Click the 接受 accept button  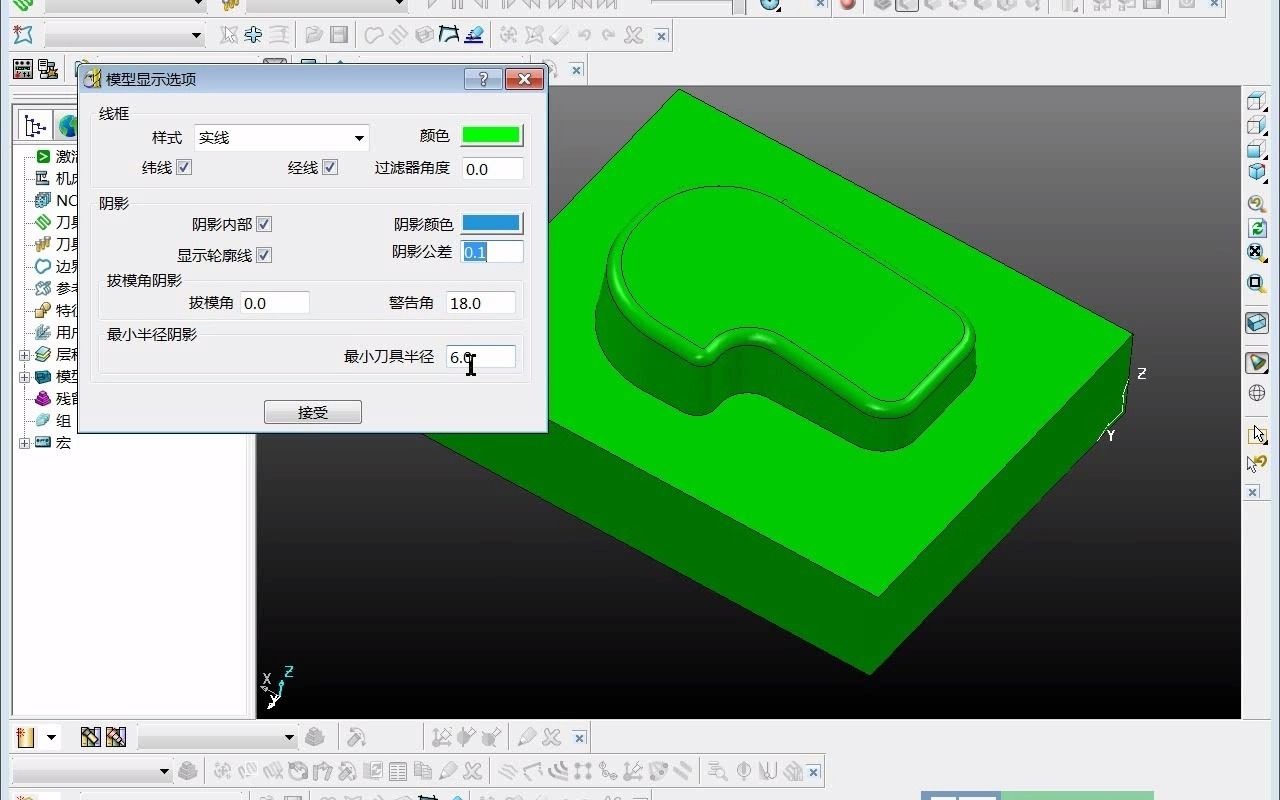tap(313, 412)
